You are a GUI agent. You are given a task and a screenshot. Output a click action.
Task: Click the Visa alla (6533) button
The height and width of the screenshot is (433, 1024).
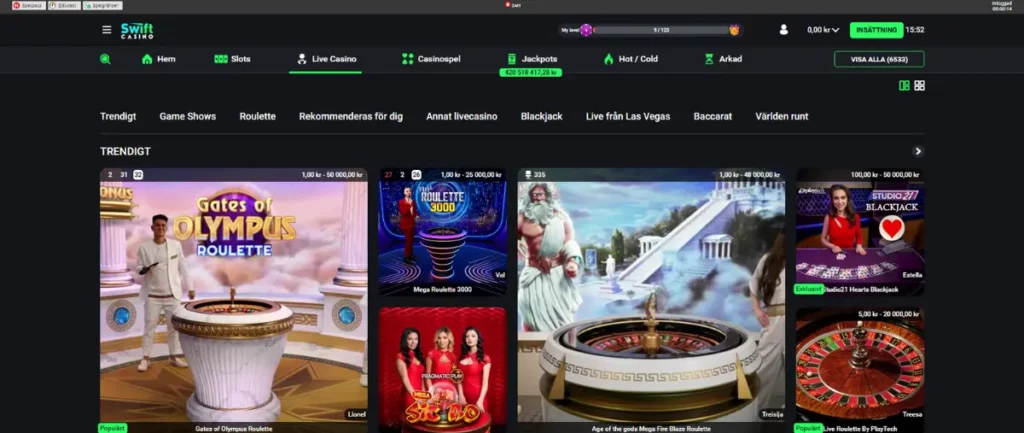[879, 59]
